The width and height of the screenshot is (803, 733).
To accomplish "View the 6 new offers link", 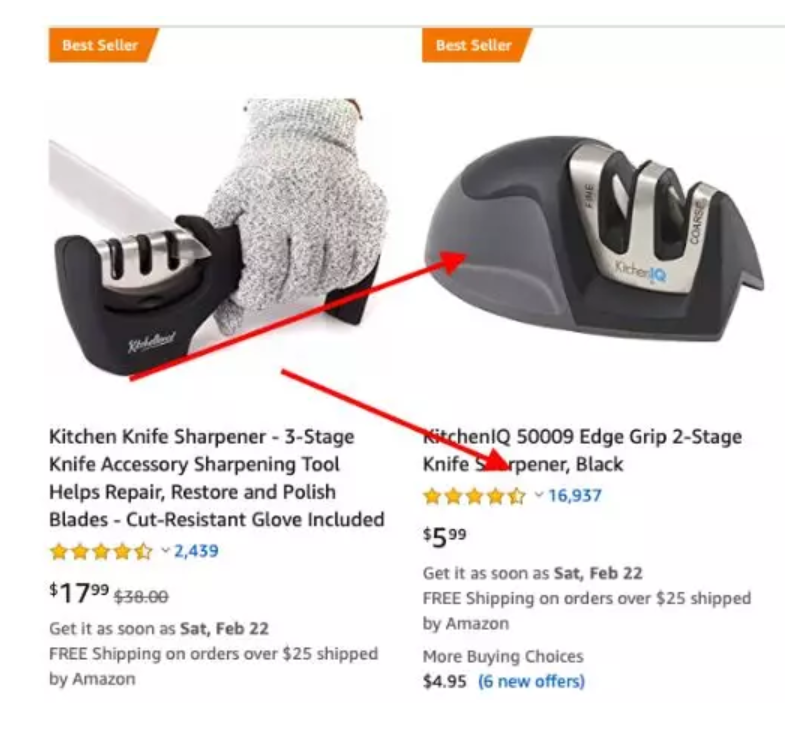I will 531,682.
